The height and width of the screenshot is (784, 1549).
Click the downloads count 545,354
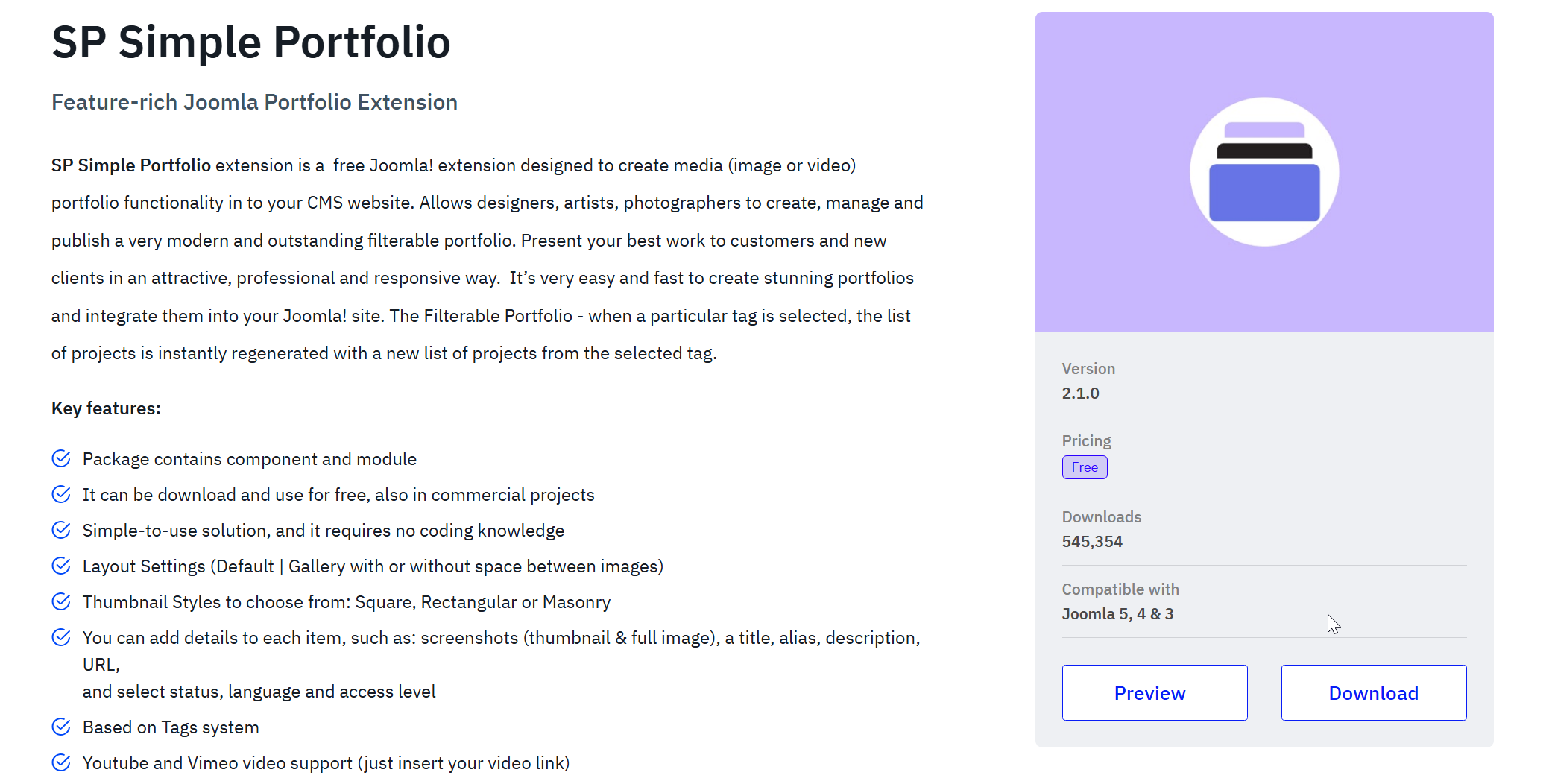1092,542
